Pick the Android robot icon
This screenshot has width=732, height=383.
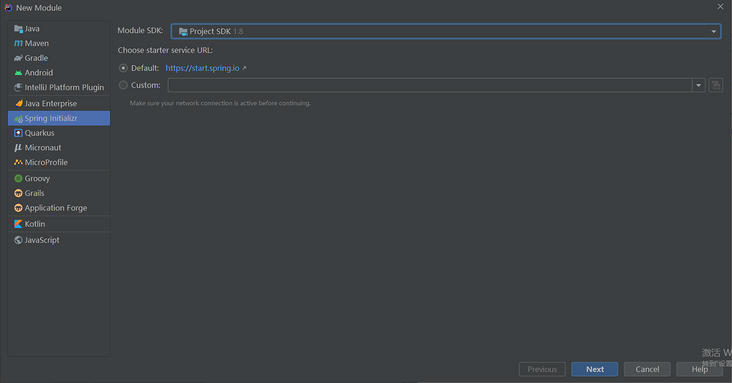coord(18,73)
